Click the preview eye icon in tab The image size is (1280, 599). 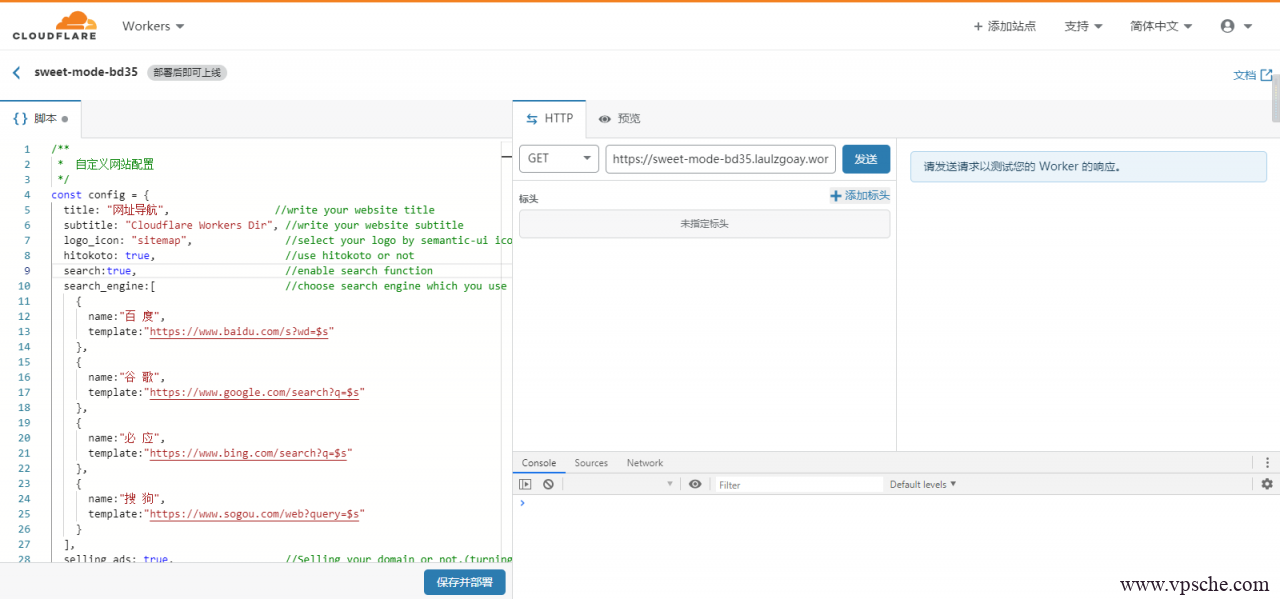click(x=604, y=118)
